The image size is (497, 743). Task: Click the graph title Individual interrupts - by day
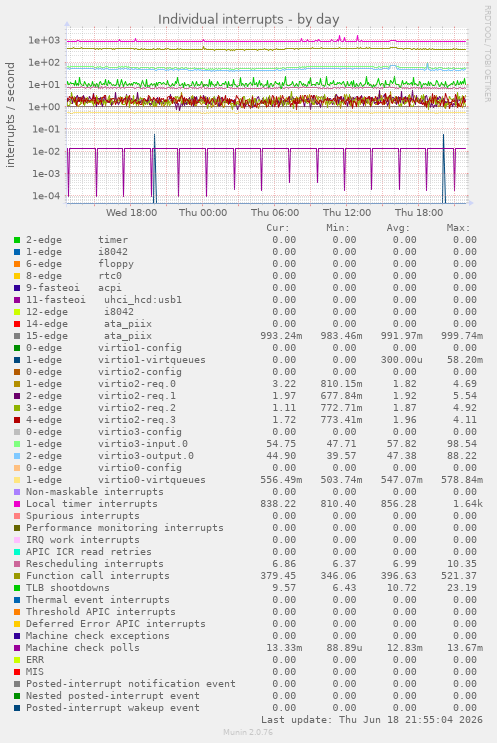click(248, 19)
